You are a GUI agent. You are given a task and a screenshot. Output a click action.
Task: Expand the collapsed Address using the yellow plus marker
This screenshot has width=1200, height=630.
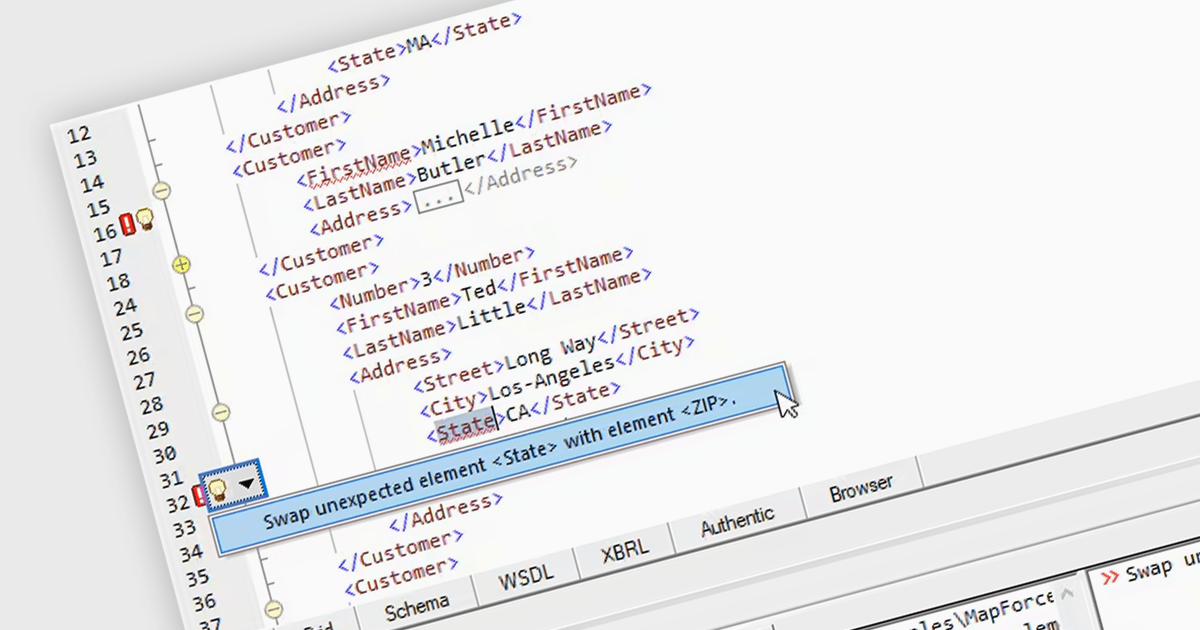(181, 265)
